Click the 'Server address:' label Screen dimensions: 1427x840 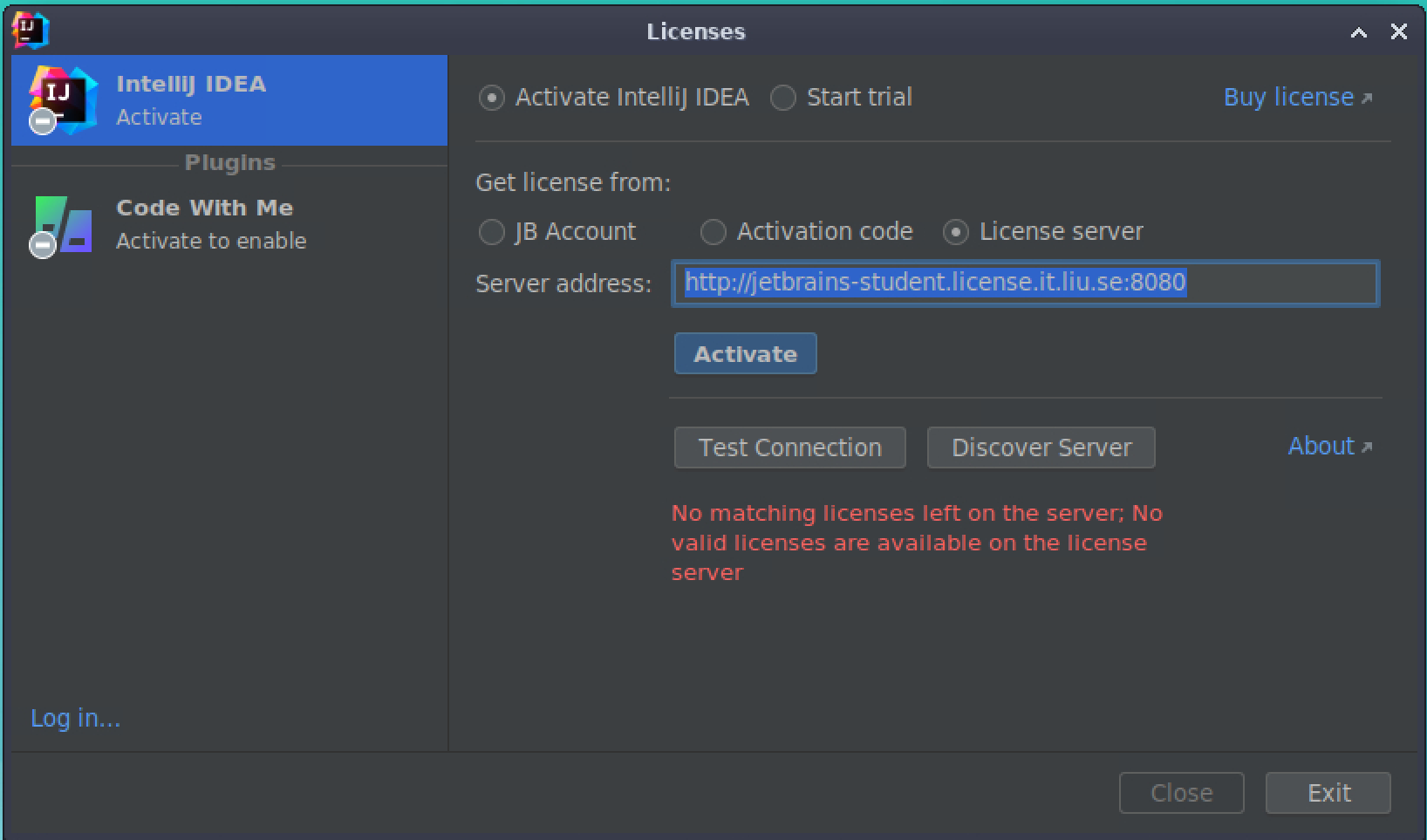[563, 283]
